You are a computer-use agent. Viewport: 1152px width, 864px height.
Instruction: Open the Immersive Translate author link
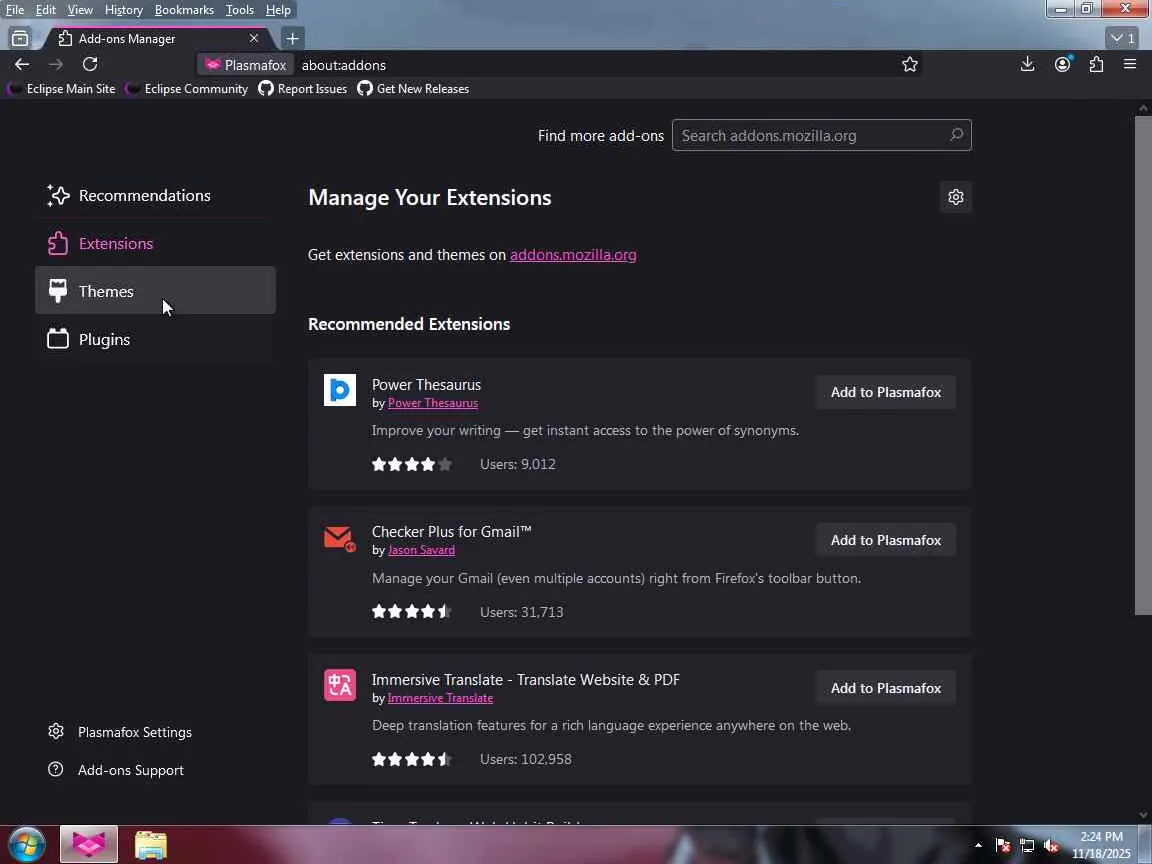point(440,698)
